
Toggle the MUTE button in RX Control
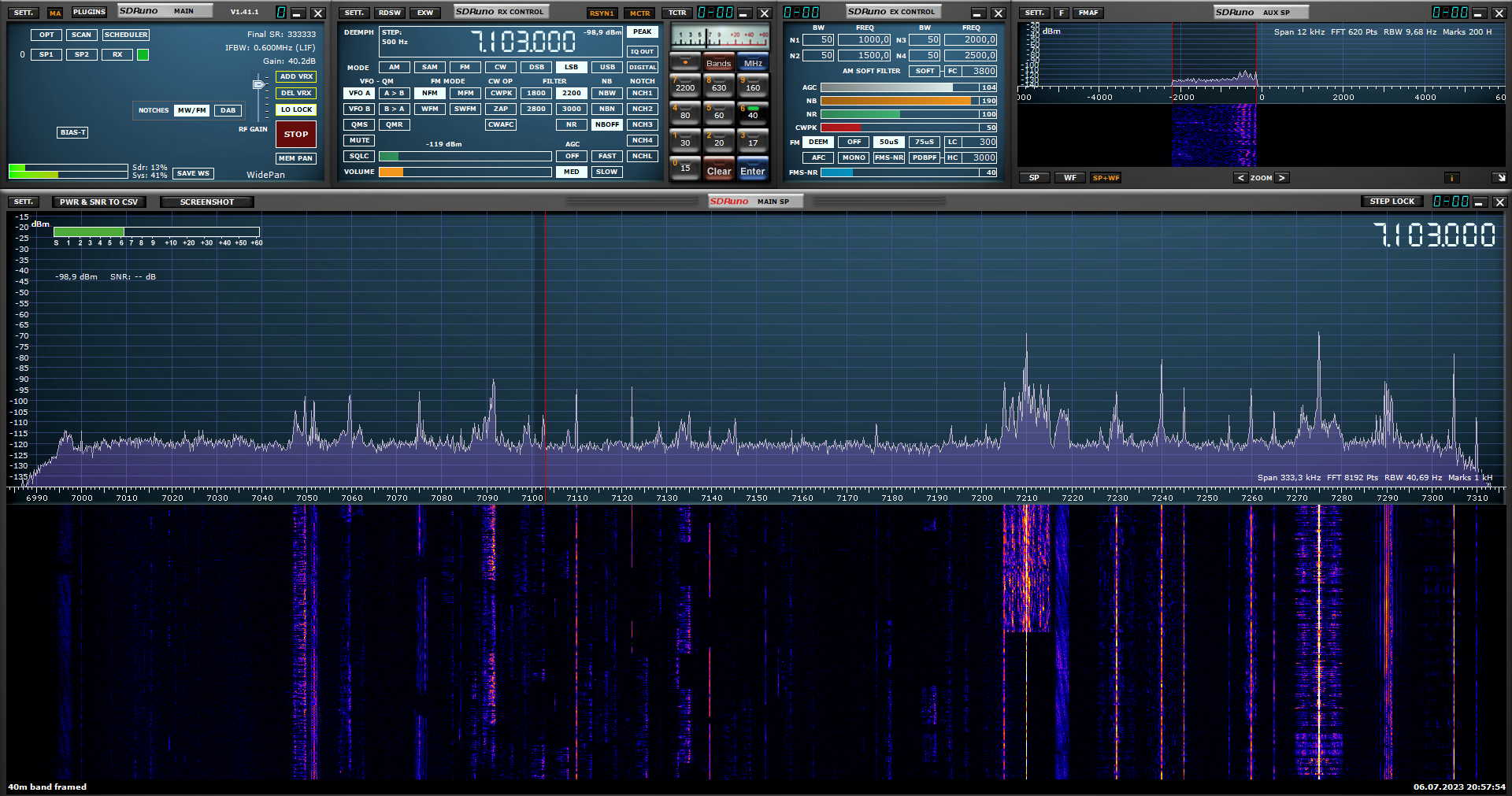point(359,140)
